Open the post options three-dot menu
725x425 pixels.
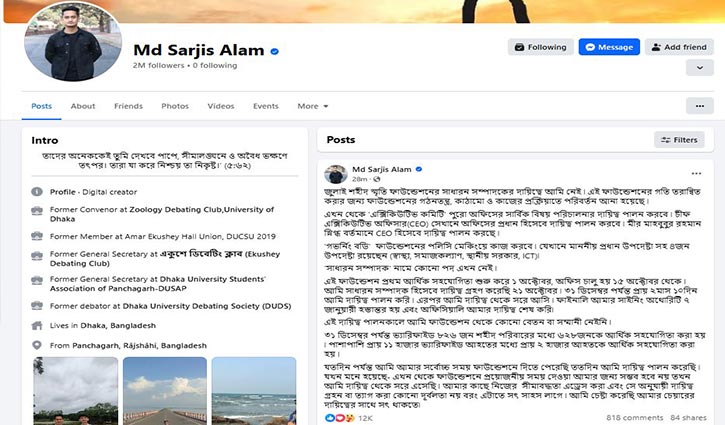point(696,173)
